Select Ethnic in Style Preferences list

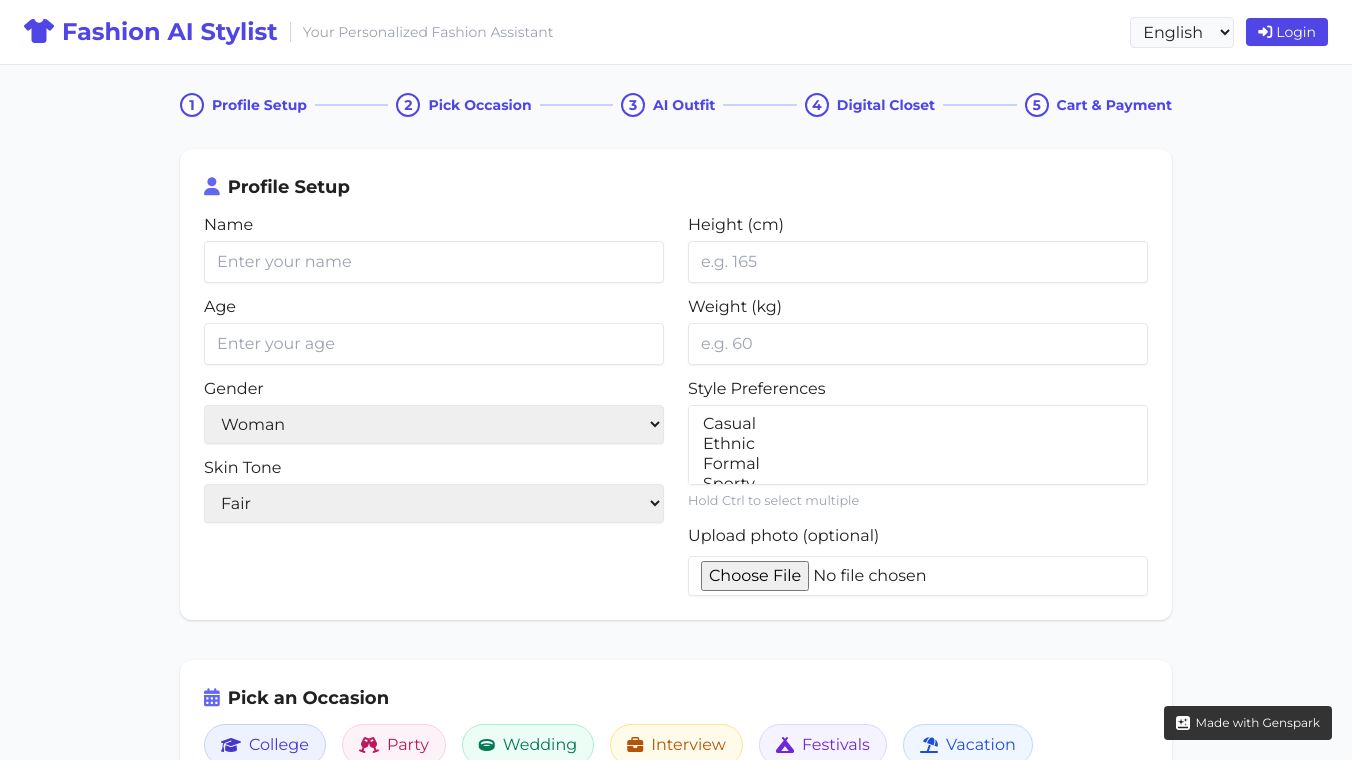coord(729,444)
